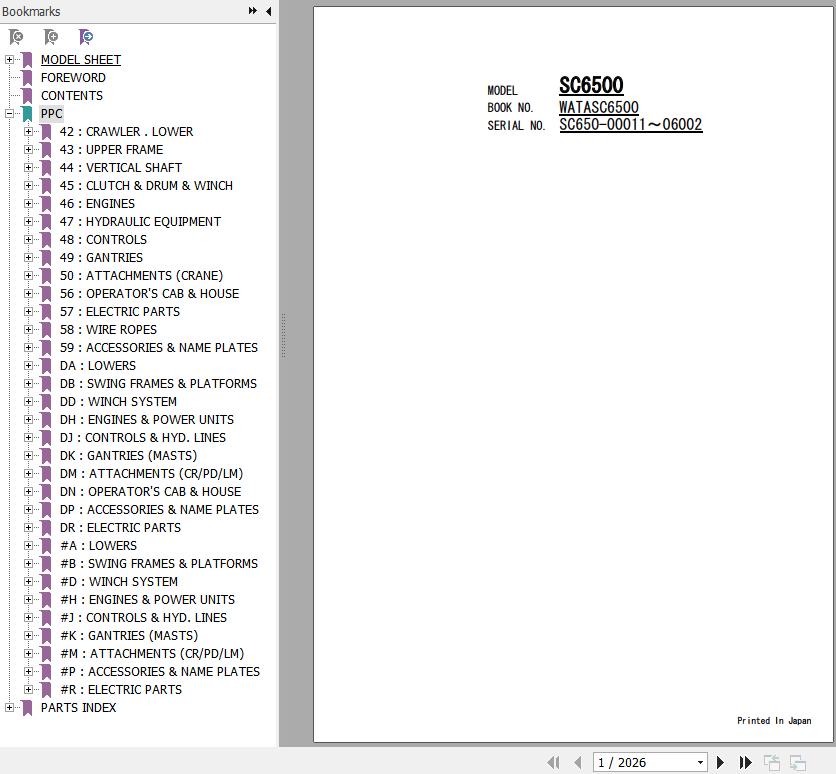
Task: Click bookmark icon beside 44 : VERTICAL SHAFT
Action: pos(46,168)
